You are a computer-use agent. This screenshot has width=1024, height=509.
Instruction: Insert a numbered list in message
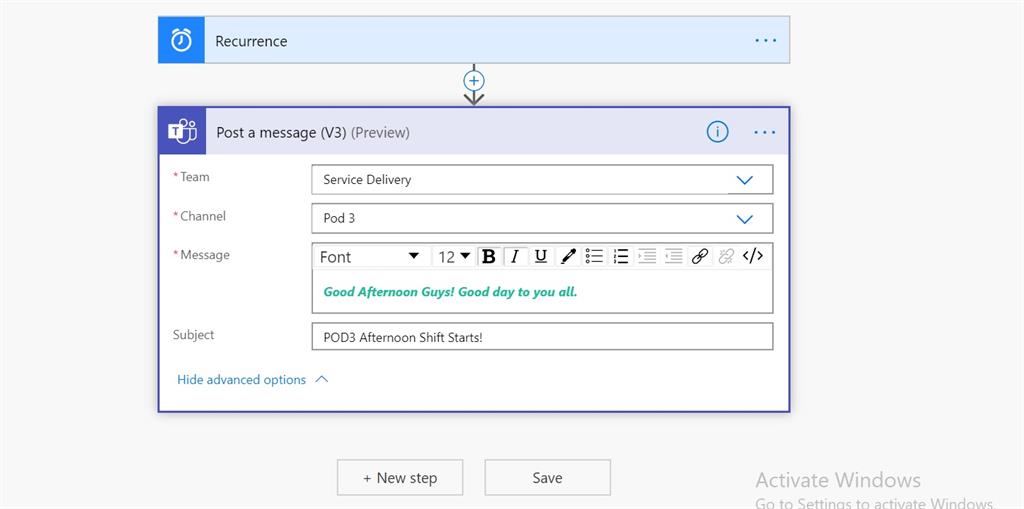coord(621,257)
